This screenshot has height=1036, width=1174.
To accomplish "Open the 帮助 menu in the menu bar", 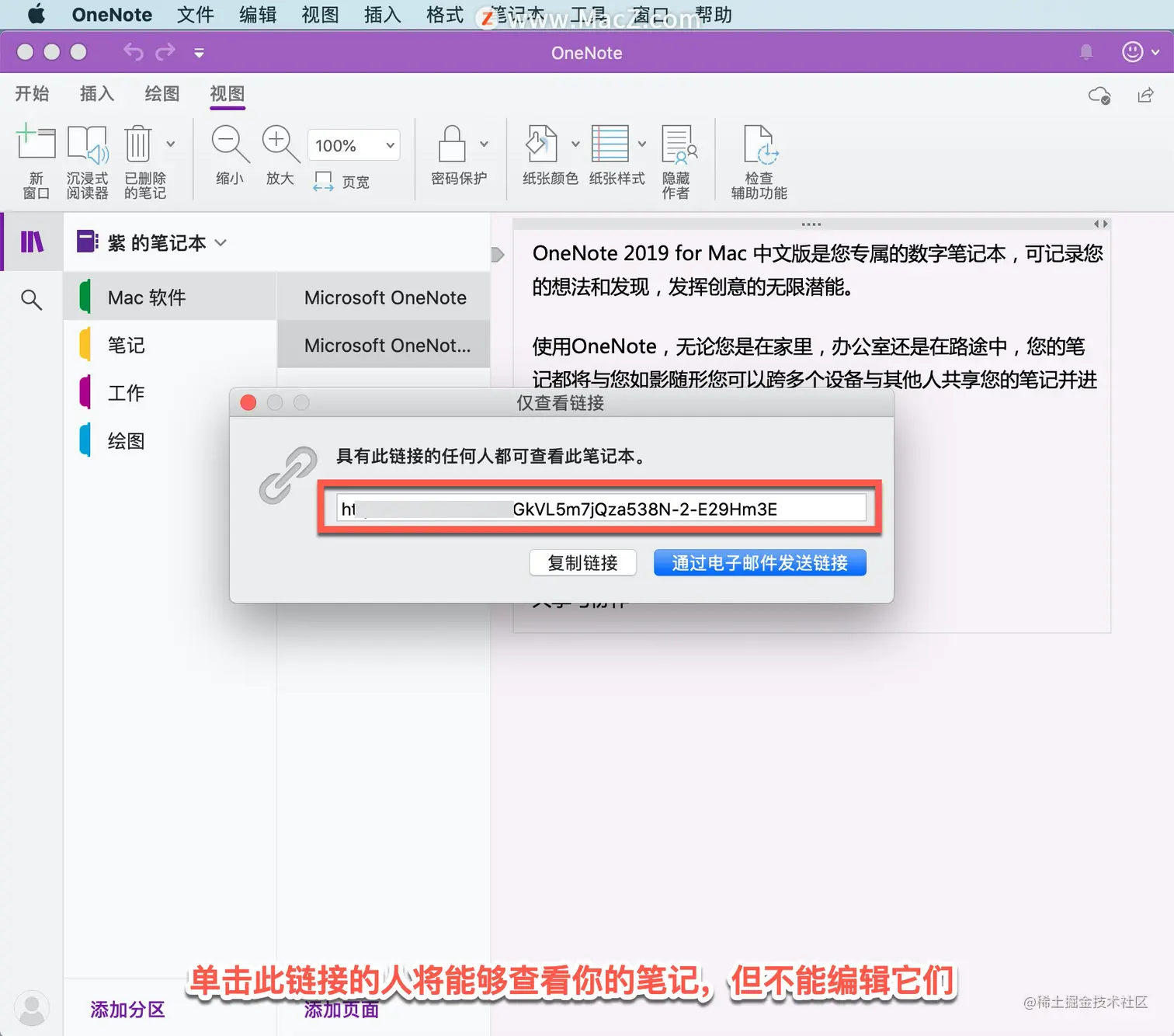I will (x=714, y=15).
